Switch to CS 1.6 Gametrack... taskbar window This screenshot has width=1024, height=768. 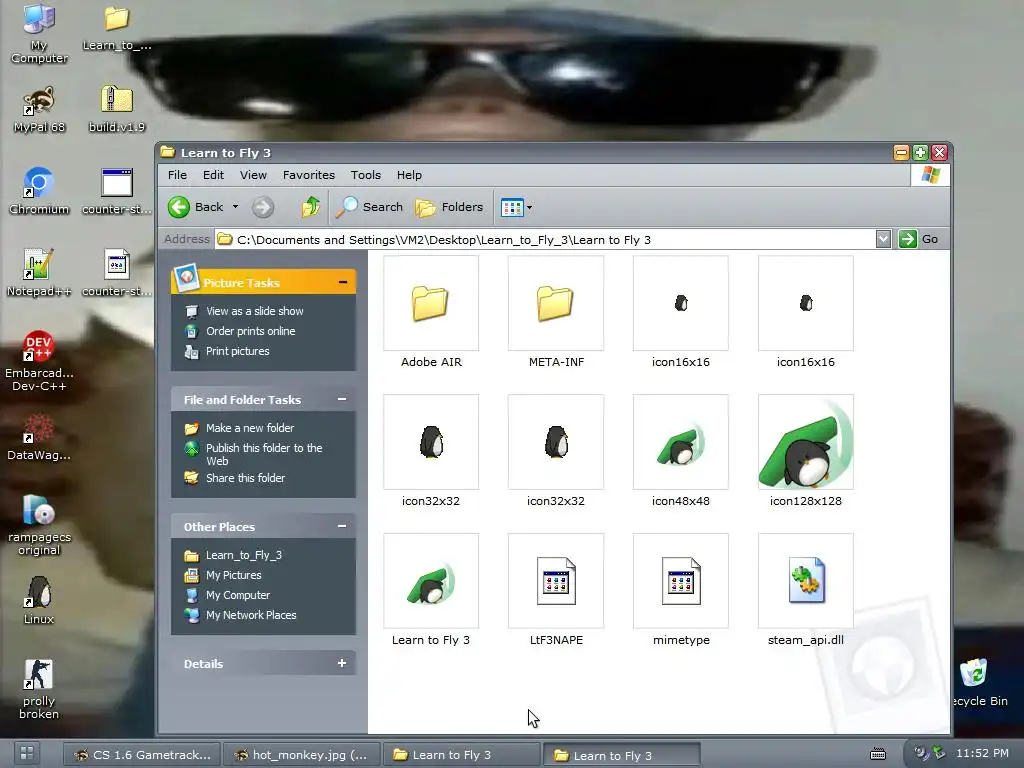coord(142,754)
